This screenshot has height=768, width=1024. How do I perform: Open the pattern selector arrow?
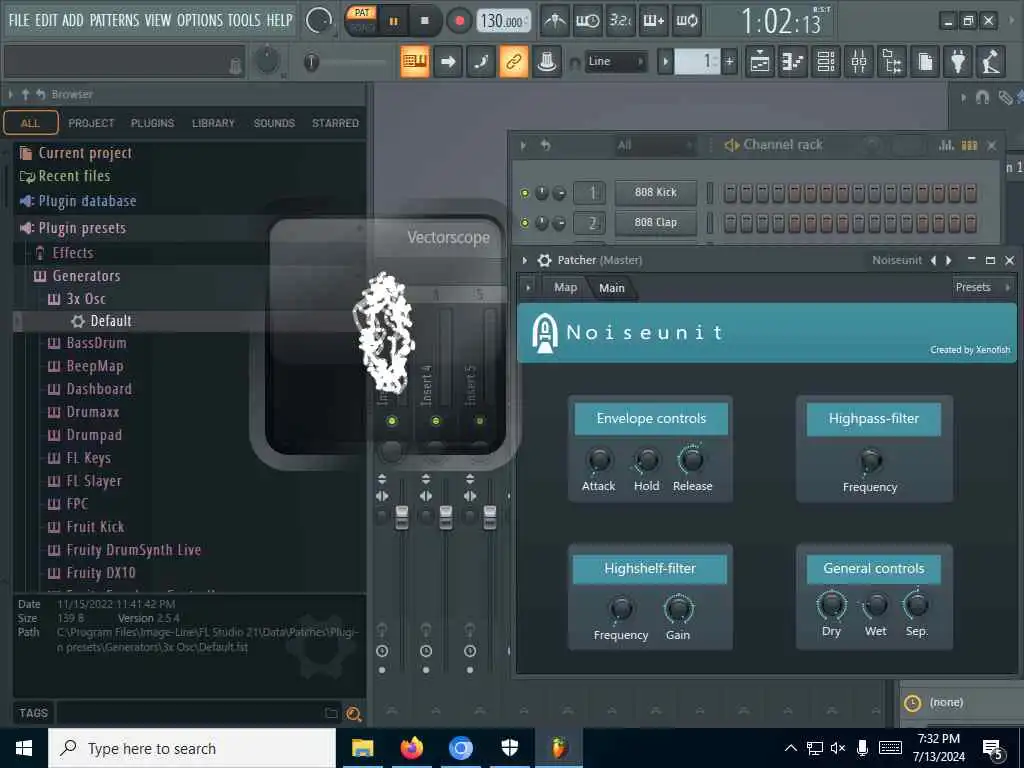click(x=665, y=62)
